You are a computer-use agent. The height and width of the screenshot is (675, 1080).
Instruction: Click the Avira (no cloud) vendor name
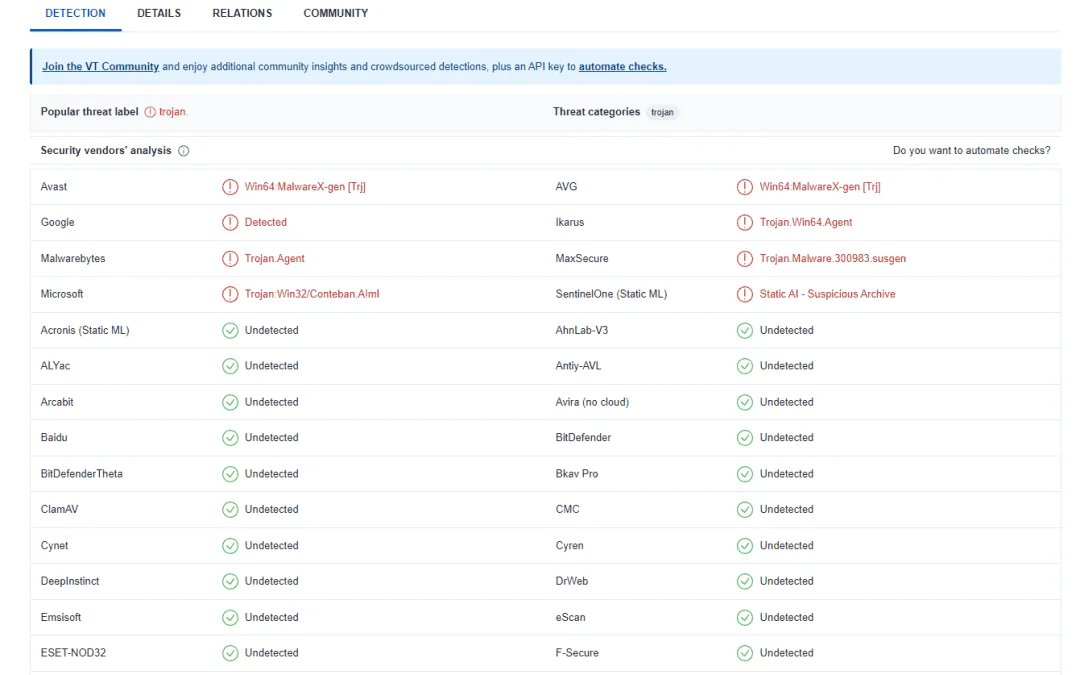[x=592, y=402]
